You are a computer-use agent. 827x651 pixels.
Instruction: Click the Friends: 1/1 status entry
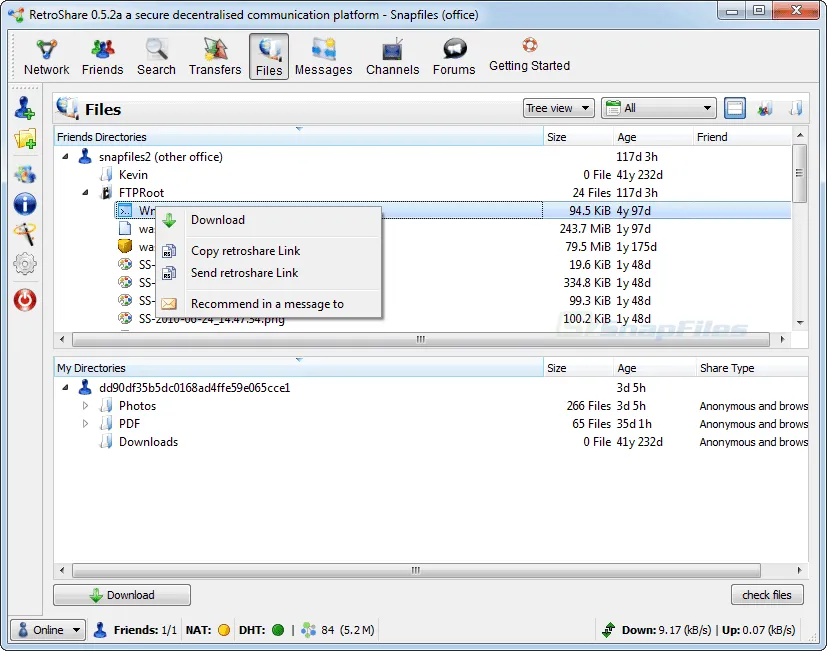point(135,630)
